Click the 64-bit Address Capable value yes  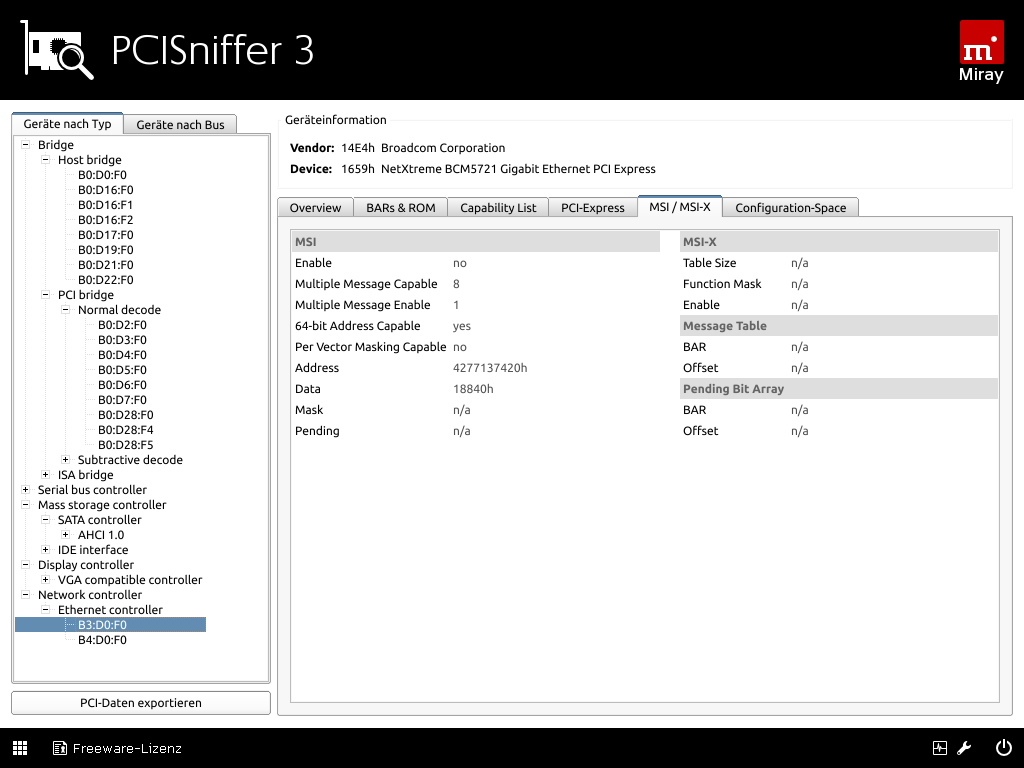click(x=462, y=326)
